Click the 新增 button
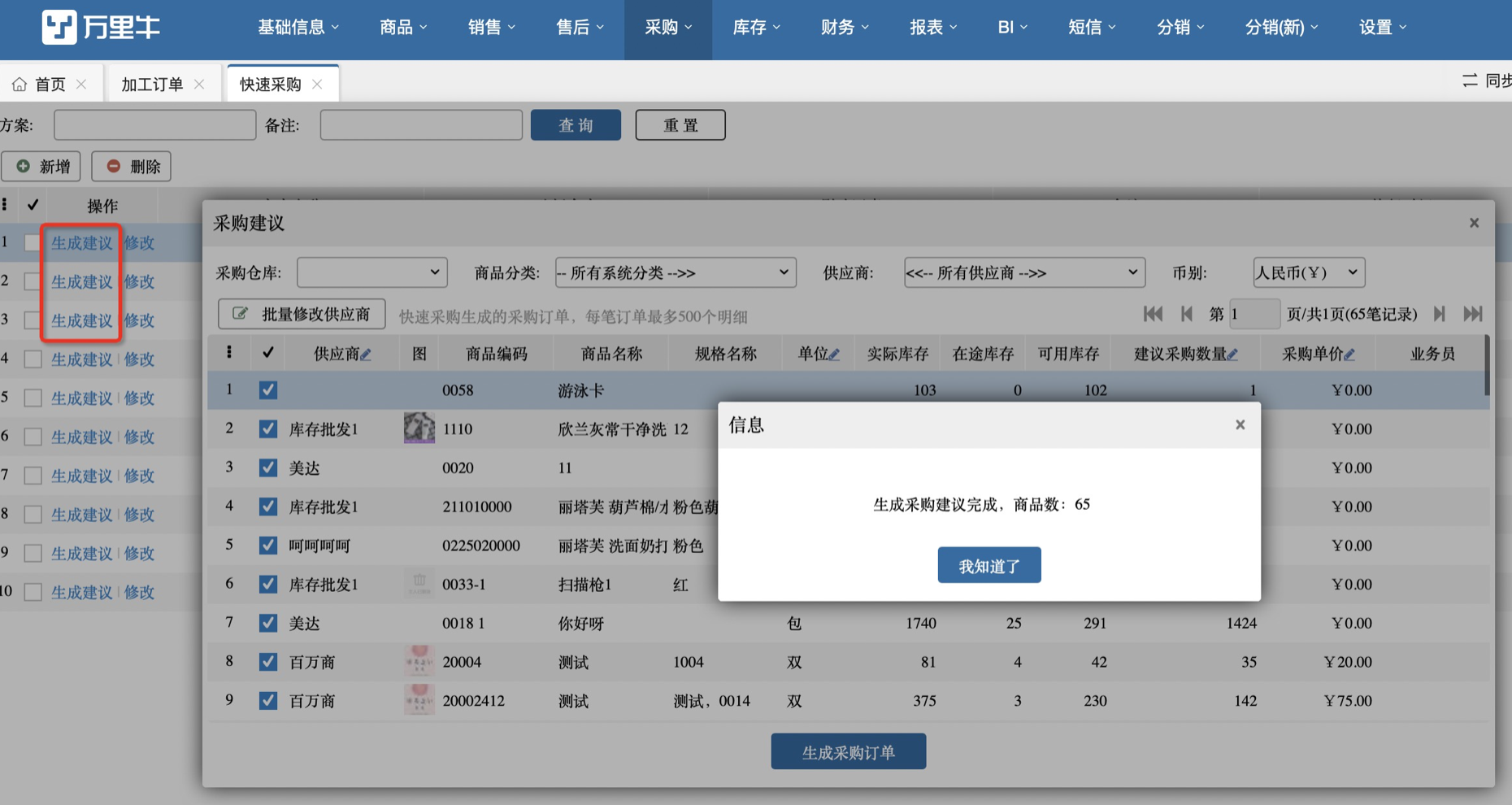Image resolution: width=1512 pixels, height=805 pixels. coord(41,167)
